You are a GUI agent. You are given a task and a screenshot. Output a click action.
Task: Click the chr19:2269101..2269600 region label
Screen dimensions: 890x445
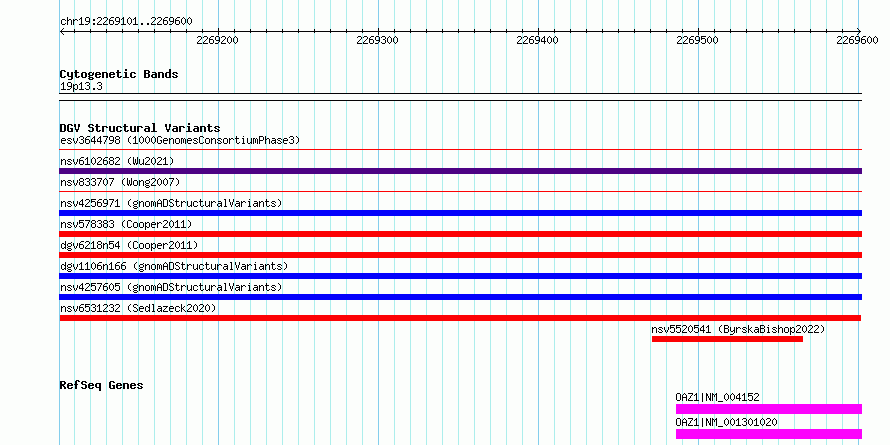(x=126, y=21)
